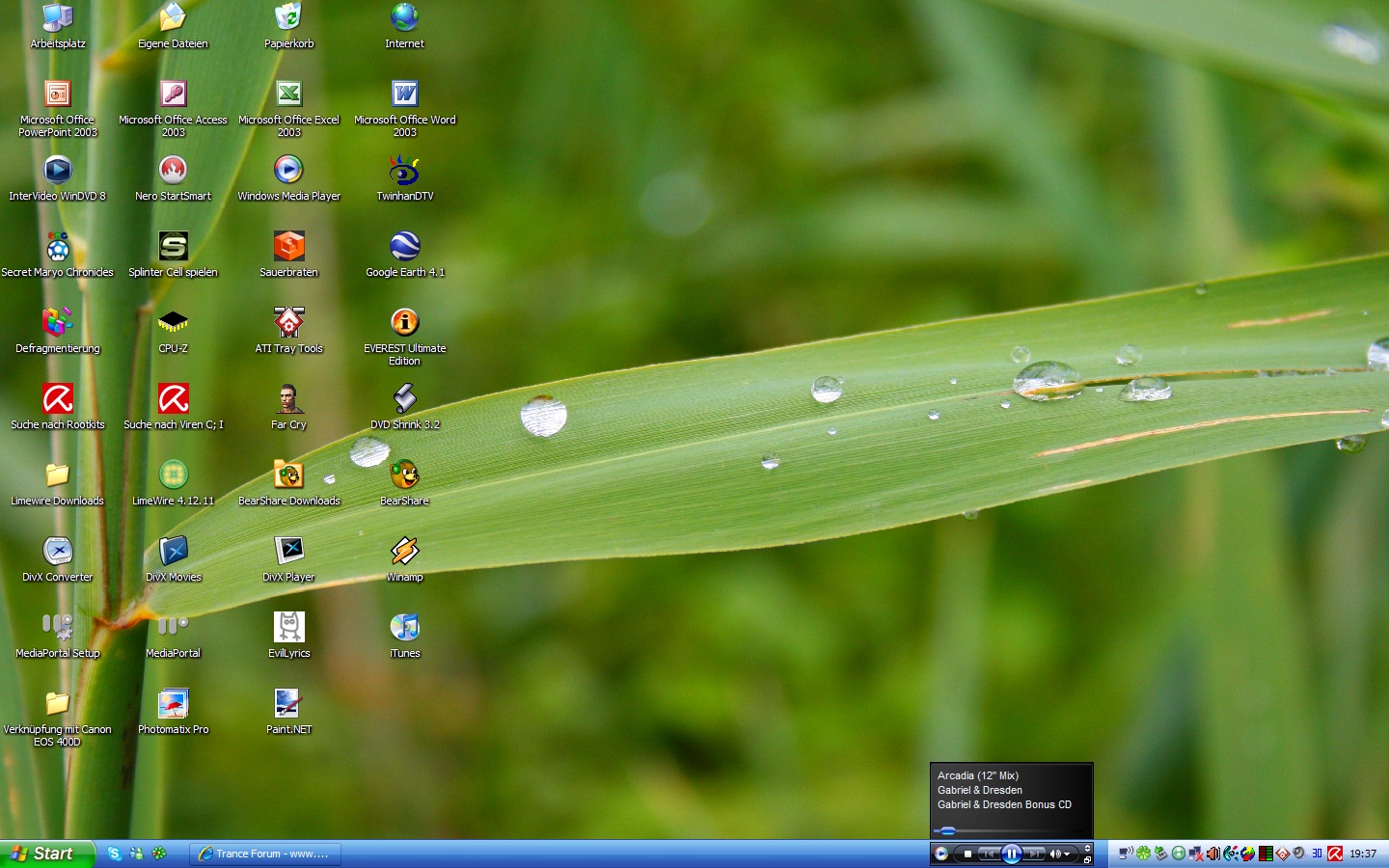Mute sound using media toolbar speaker icon
This screenshot has height=868, width=1389.
(1055, 854)
